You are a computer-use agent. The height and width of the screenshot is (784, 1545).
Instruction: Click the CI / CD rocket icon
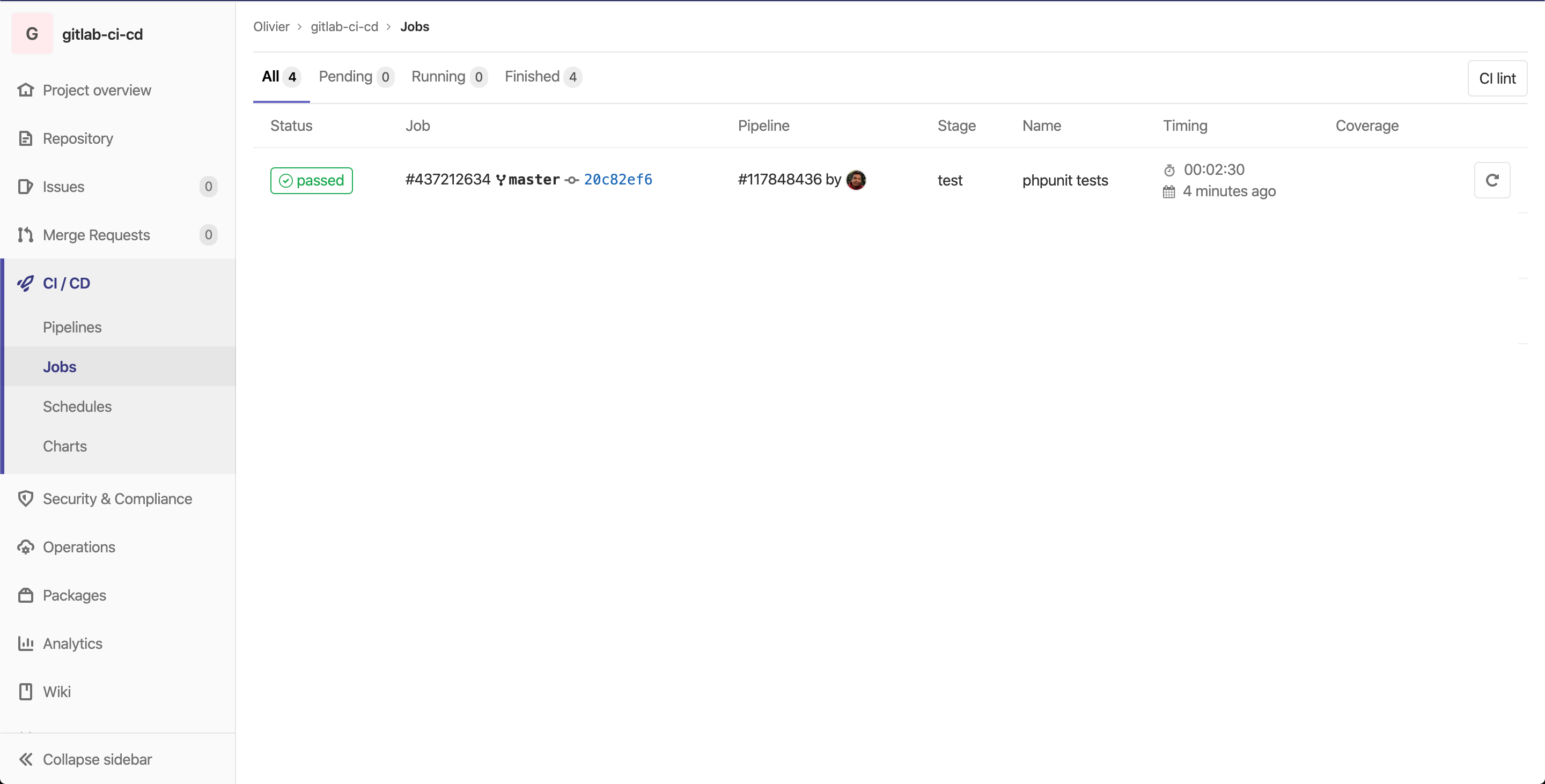tap(25, 283)
